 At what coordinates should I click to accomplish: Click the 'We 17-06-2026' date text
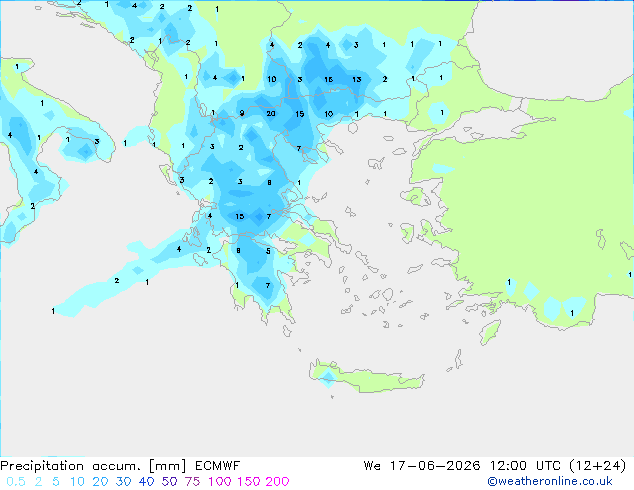(422, 466)
